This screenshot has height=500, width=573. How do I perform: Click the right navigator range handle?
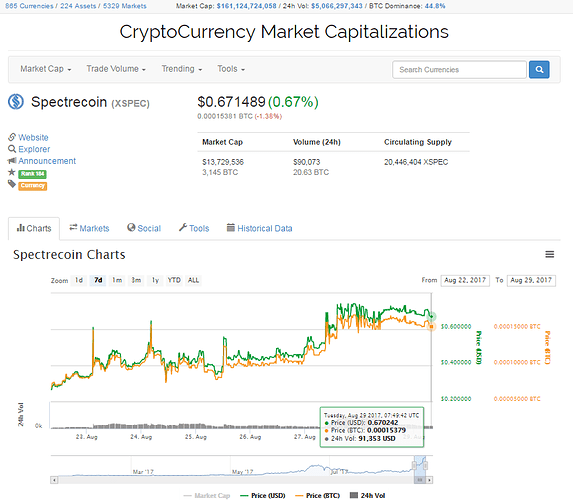(x=425, y=465)
